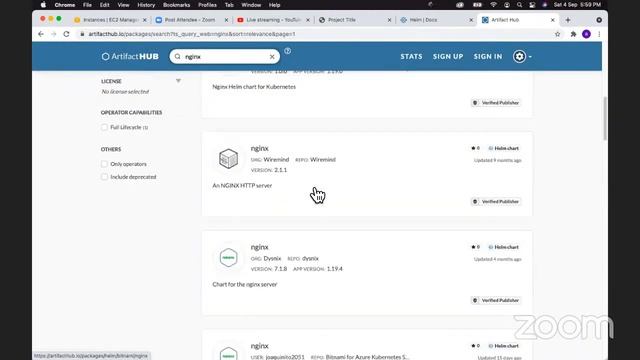The height and width of the screenshot is (360, 640).
Task: Click the nginx search input field
Action: [x=225, y=57]
